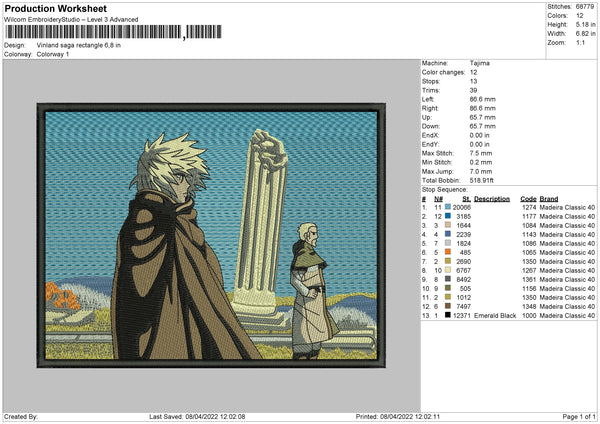Click the Brand column header

pyautogui.click(x=549, y=199)
